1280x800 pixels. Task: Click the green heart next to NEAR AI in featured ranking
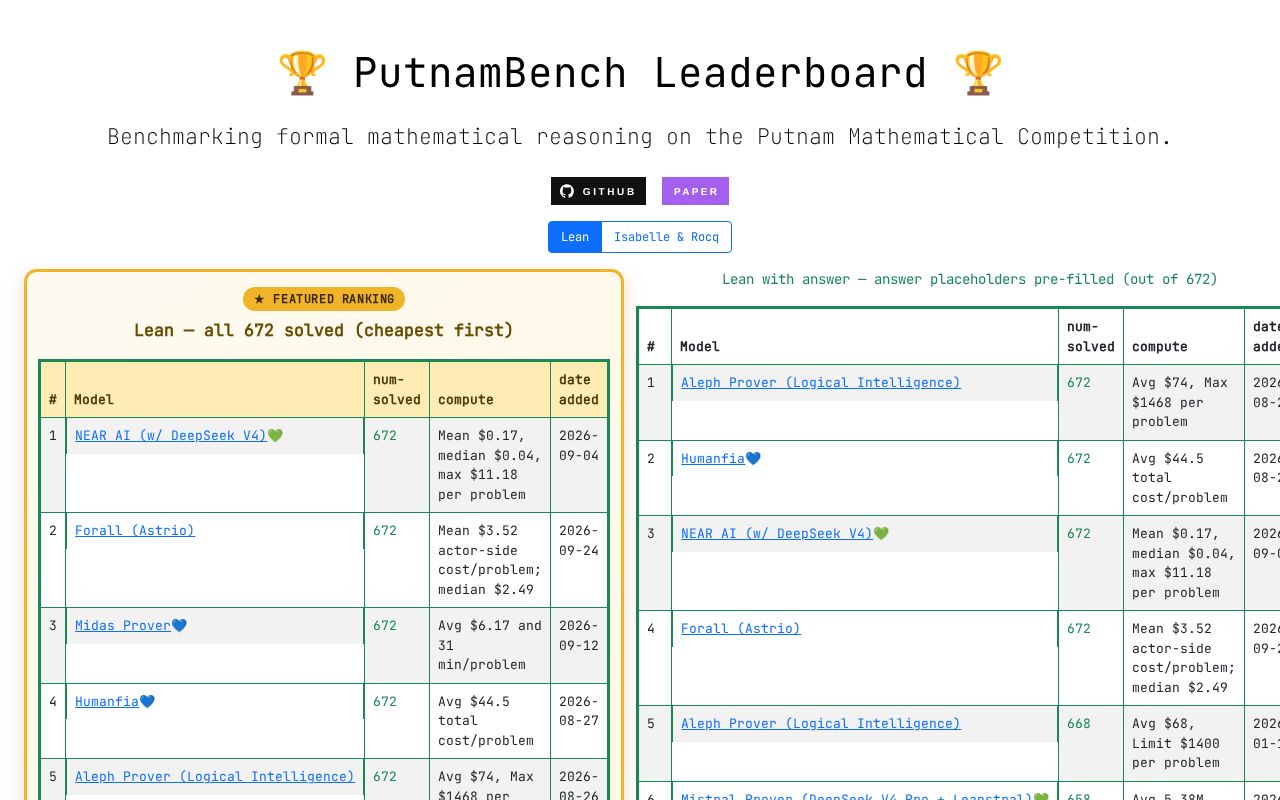click(x=276, y=435)
